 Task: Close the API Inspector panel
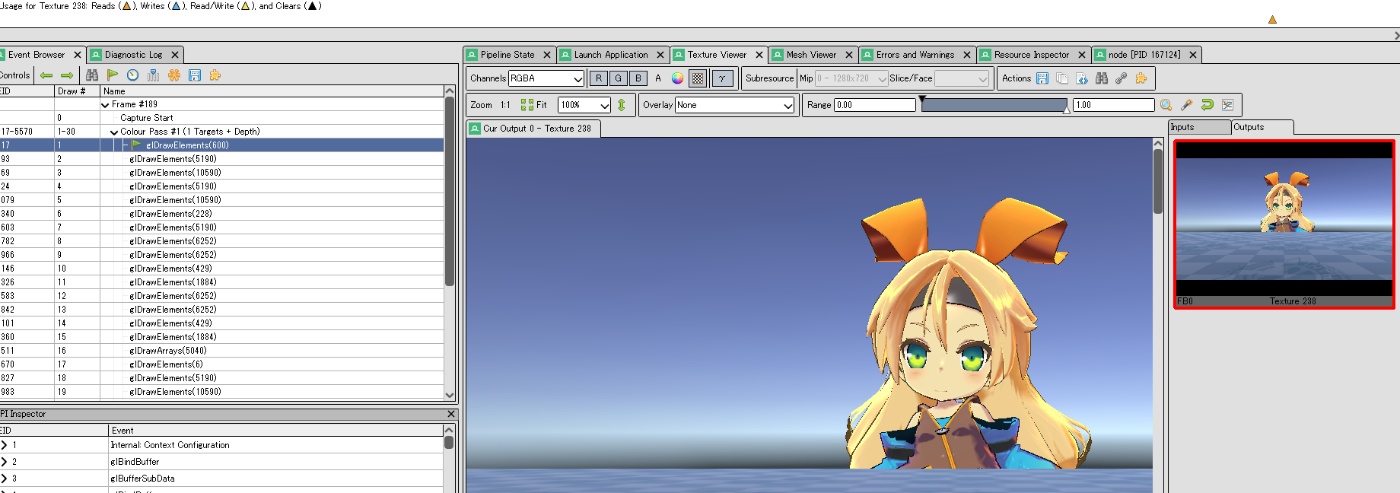pos(450,414)
